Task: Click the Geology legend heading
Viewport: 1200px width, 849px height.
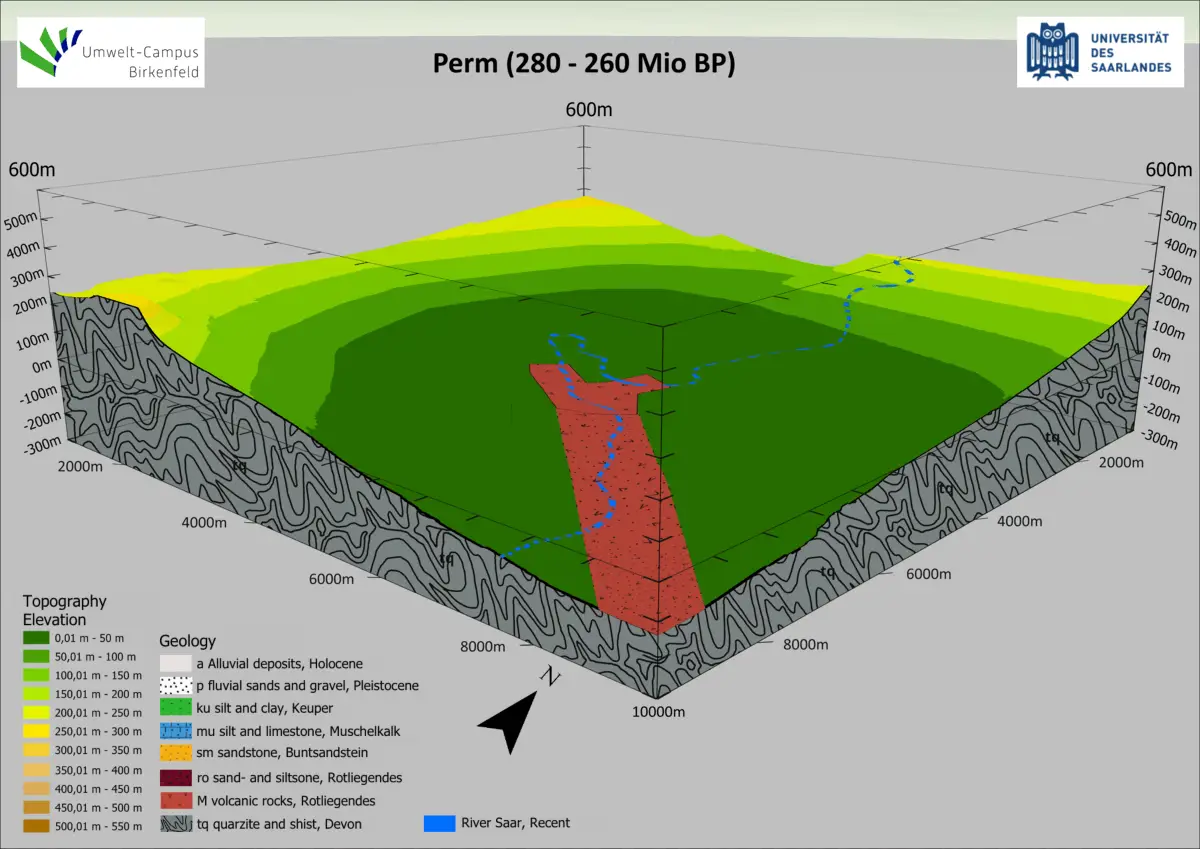Action: (187, 641)
